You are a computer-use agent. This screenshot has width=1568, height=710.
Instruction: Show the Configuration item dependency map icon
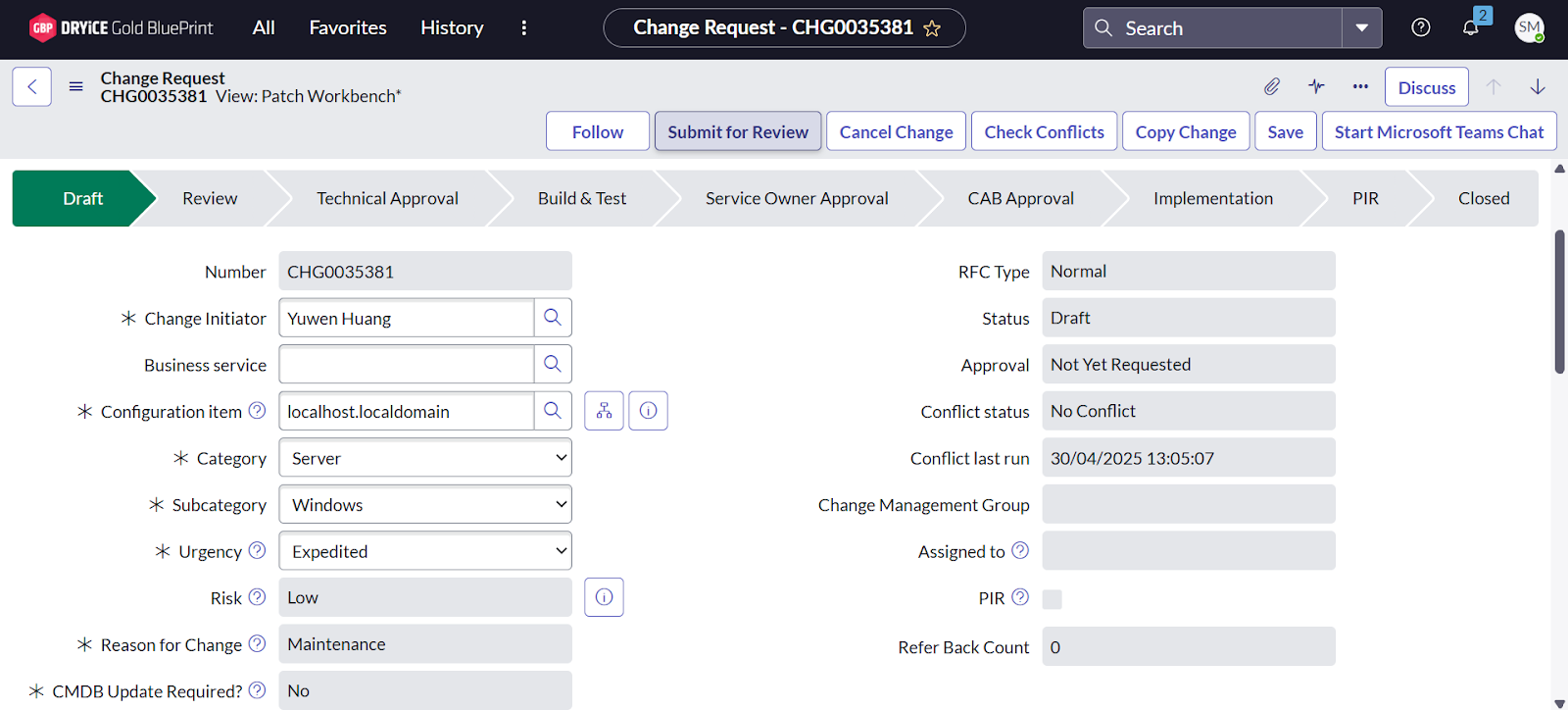[x=604, y=411]
